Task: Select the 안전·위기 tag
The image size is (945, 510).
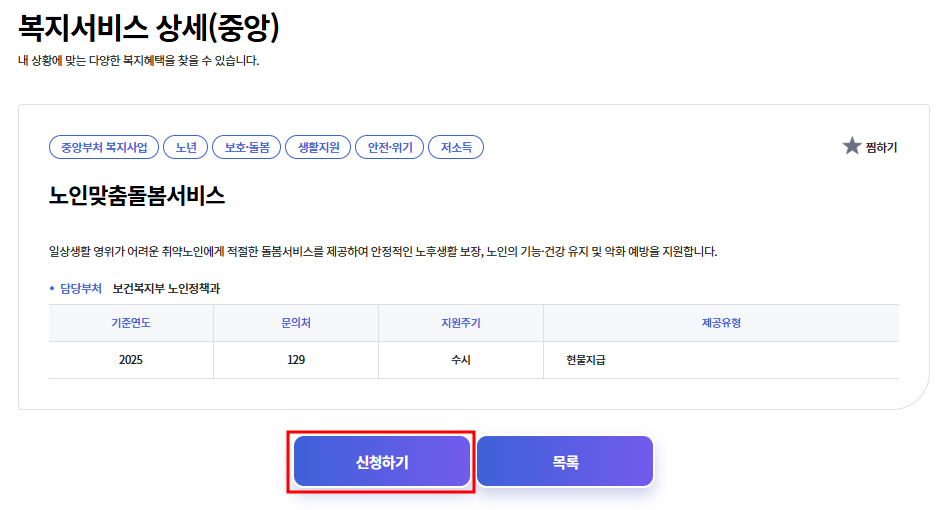Action: (x=390, y=147)
